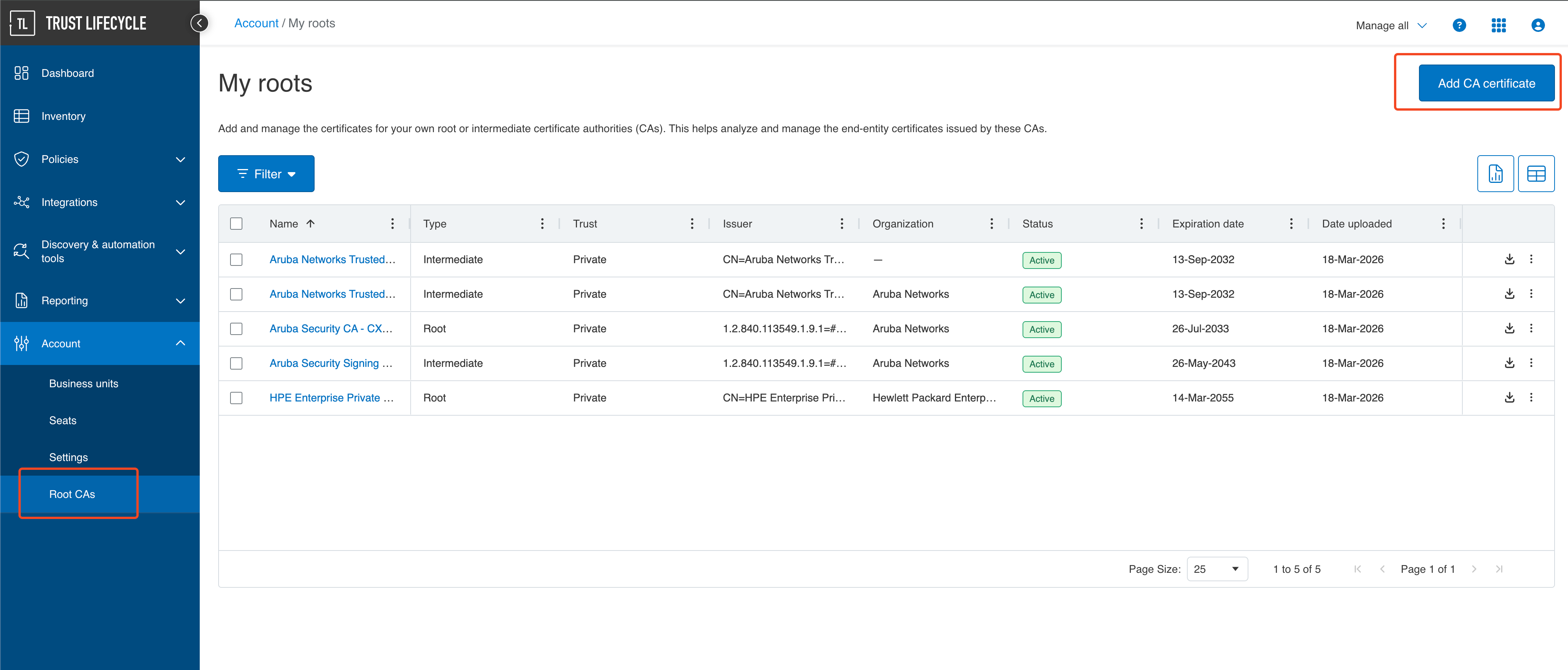Open the help question mark icon
Viewport: 1568px width, 670px height.
click(x=1459, y=25)
